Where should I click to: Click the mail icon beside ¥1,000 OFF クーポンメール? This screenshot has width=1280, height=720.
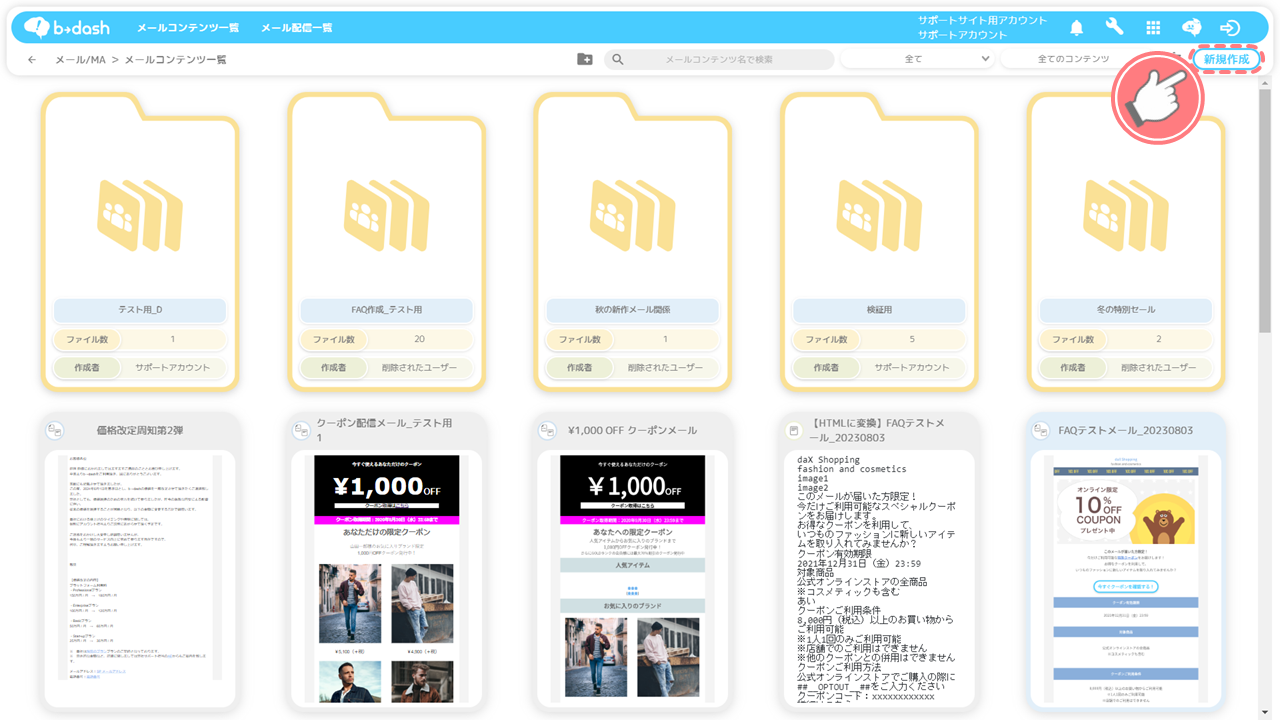point(548,431)
